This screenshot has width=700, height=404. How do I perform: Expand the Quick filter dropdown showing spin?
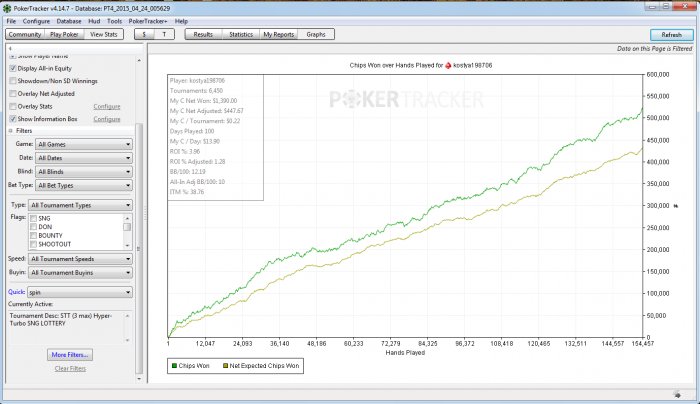click(x=83, y=292)
